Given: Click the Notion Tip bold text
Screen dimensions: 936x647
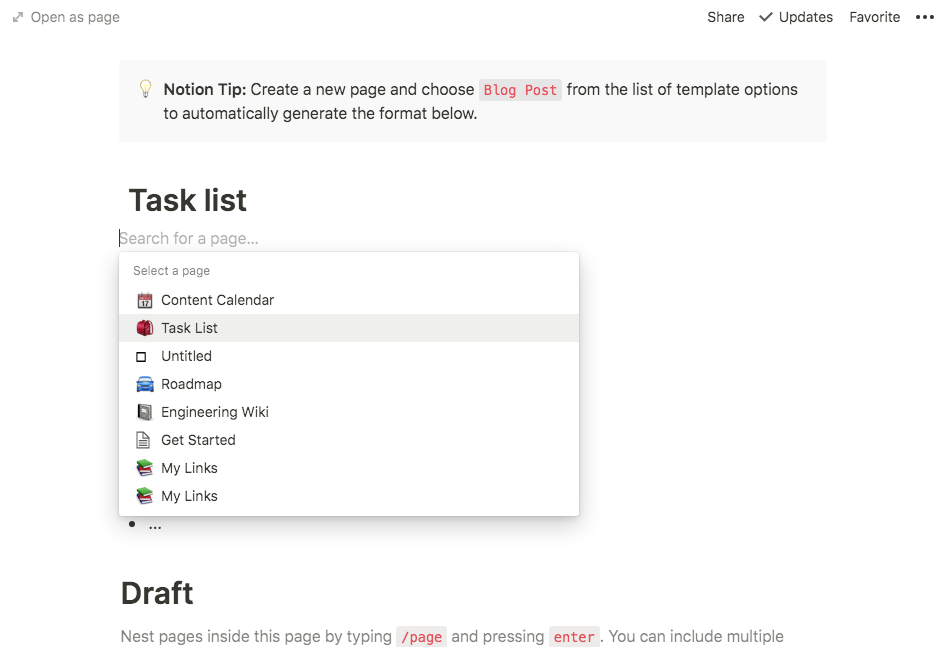Looking at the screenshot, I should pyautogui.click(x=205, y=90).
